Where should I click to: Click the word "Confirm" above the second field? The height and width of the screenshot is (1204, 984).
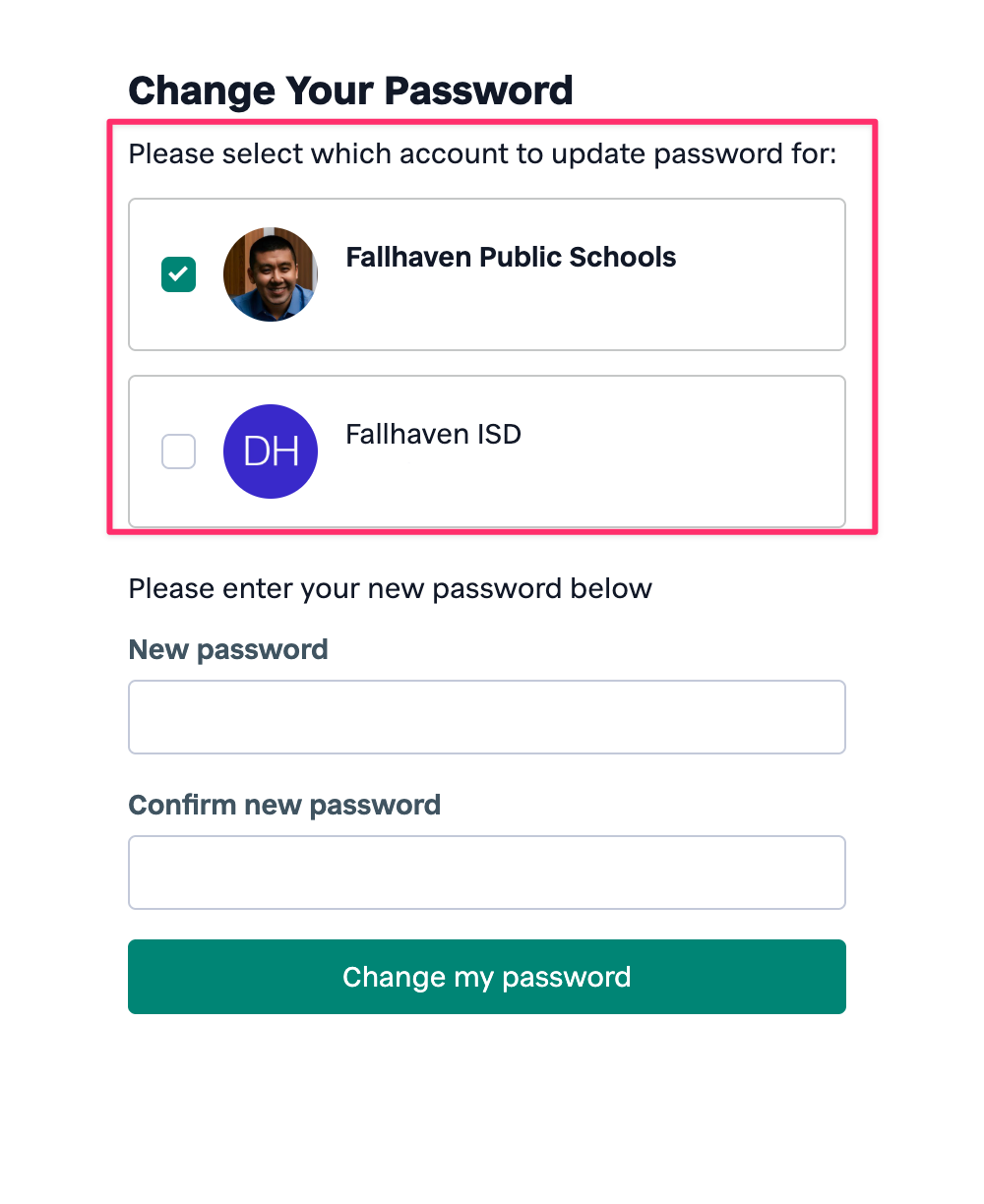(183, 805)
